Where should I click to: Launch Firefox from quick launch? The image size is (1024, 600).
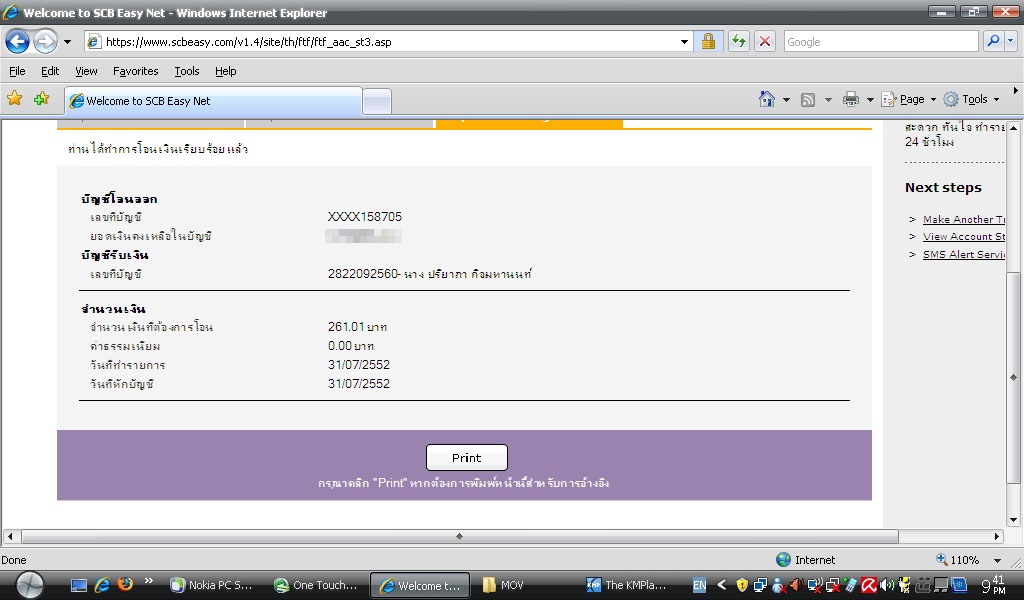click(125, 584)
